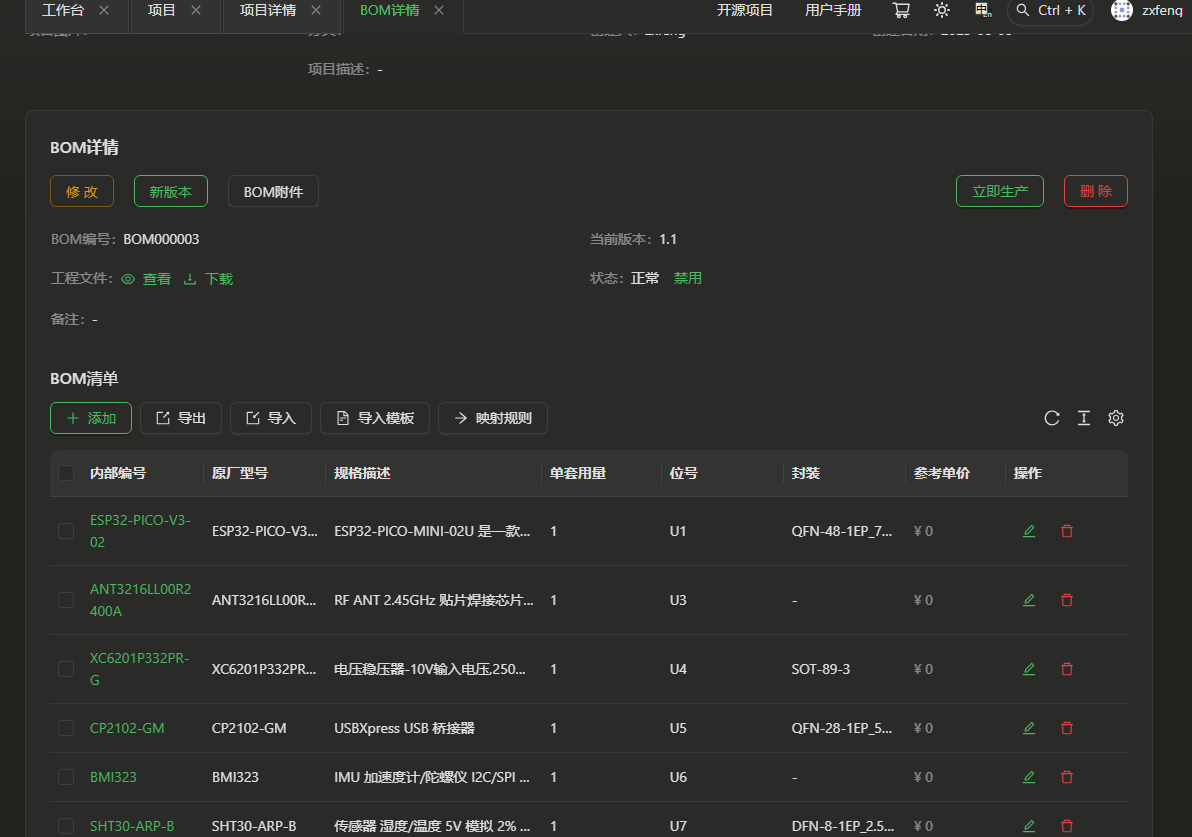Delete the ANT3216LL00R2400A row

pos(1067,600)
